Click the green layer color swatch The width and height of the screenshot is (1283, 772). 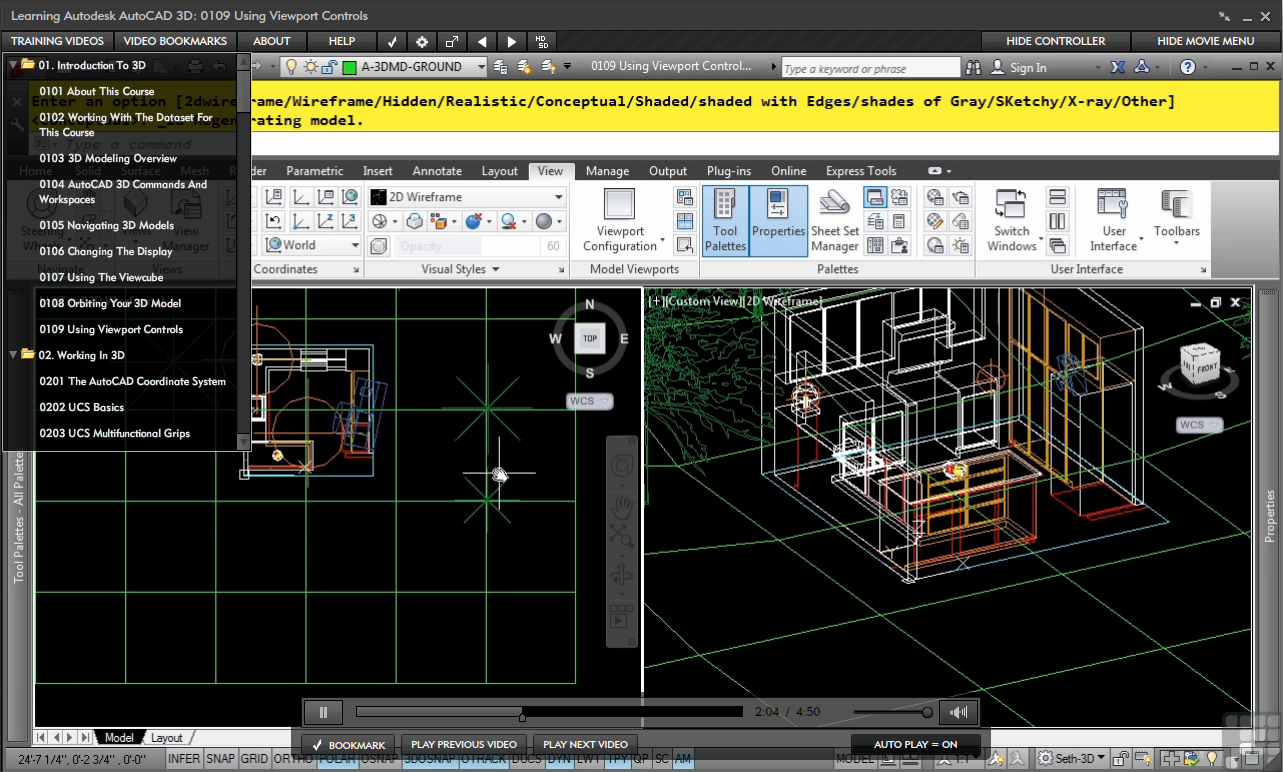click(350, 67)
